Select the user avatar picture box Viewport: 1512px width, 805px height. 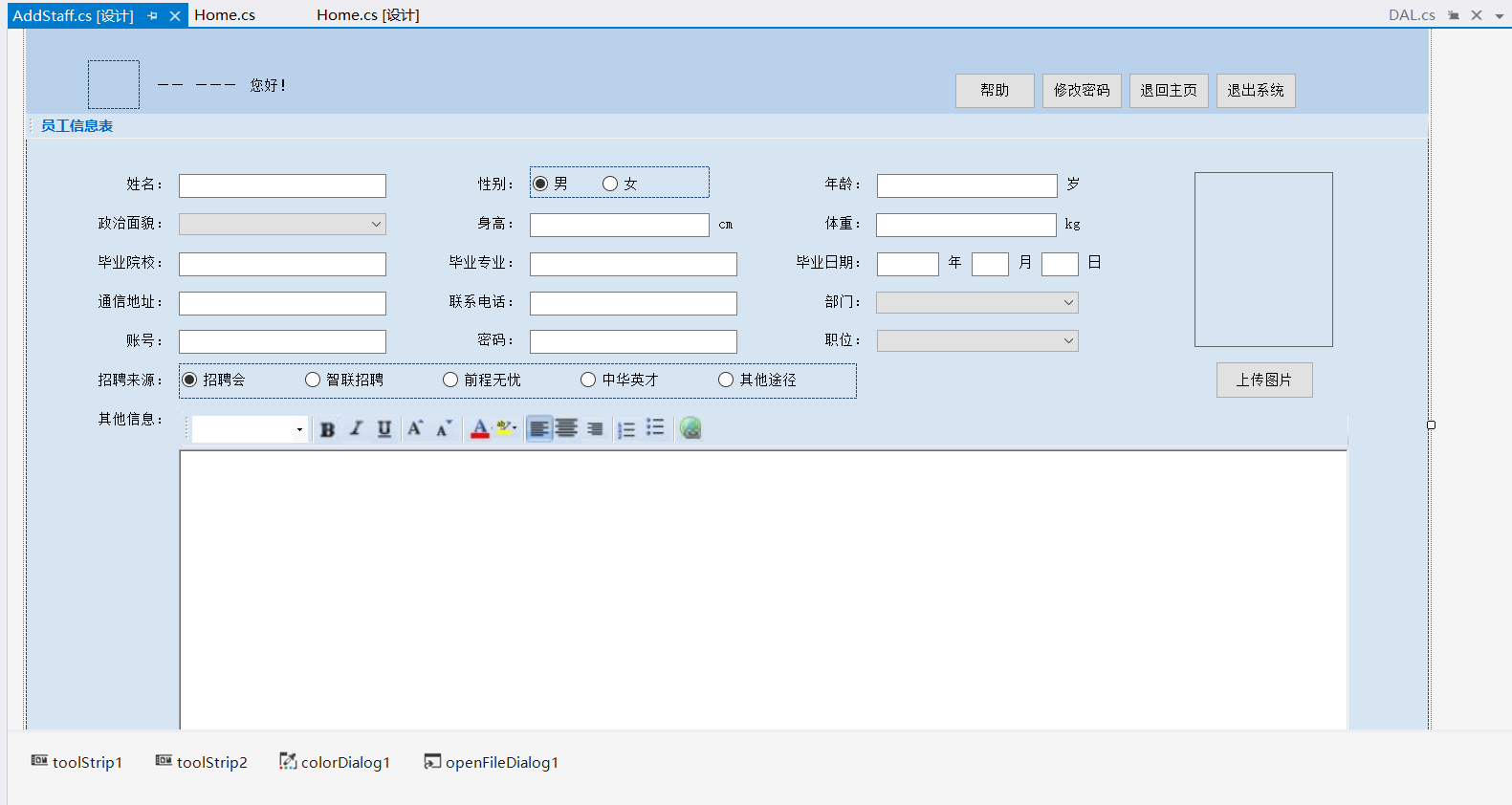click(114, 84)
